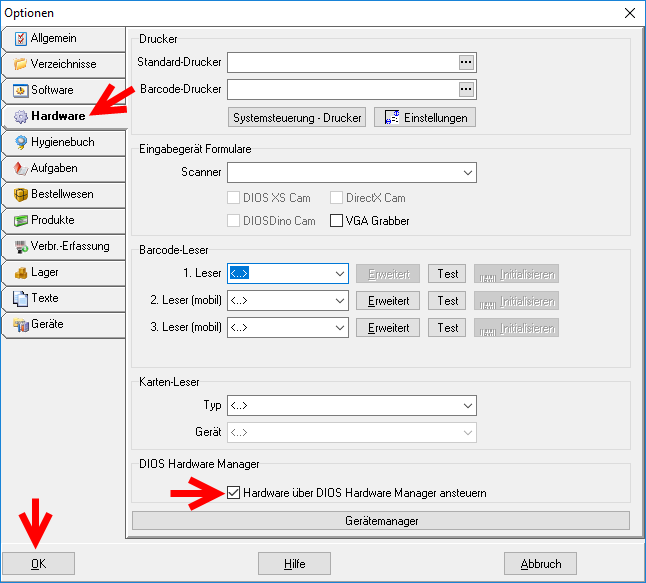646x583 pixels.
Task: Click the Lager icon in sidebar
Action: coord(21,272)
